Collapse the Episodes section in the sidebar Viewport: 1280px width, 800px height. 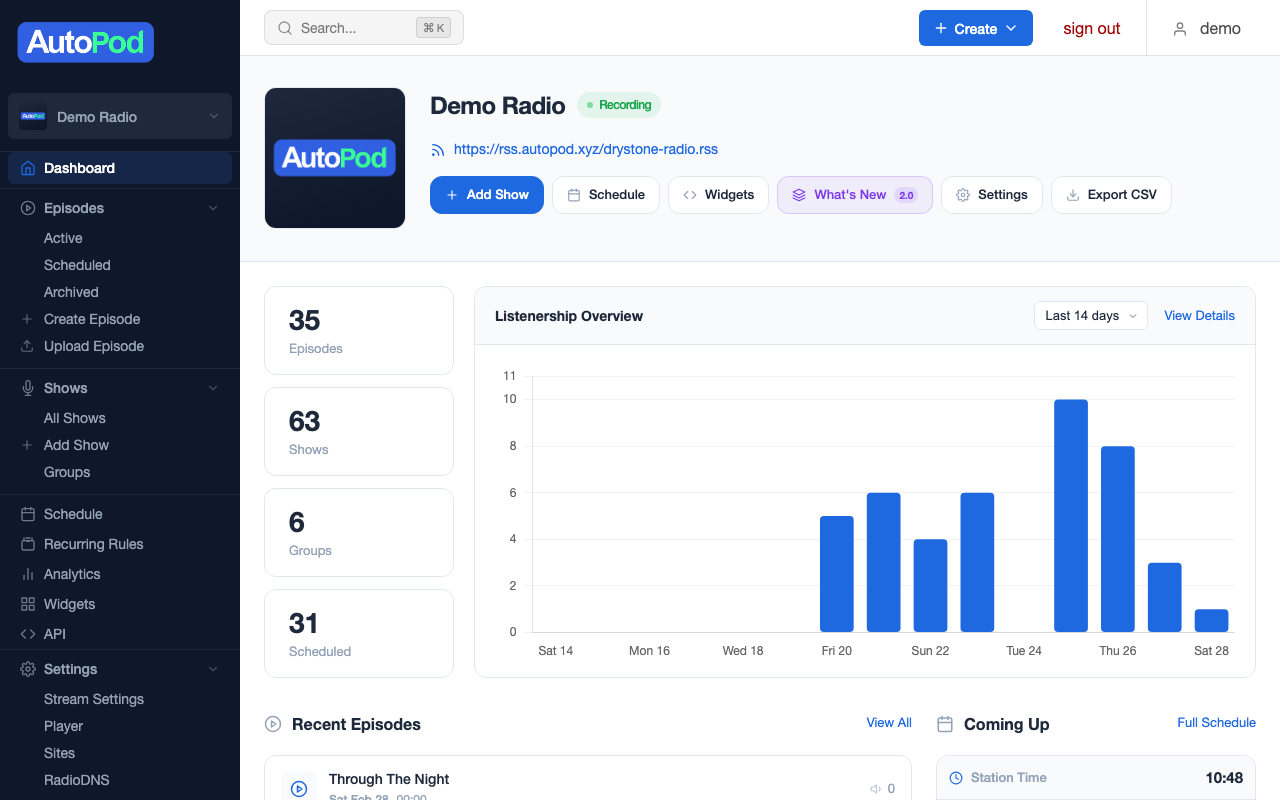(x=212, y=208)
